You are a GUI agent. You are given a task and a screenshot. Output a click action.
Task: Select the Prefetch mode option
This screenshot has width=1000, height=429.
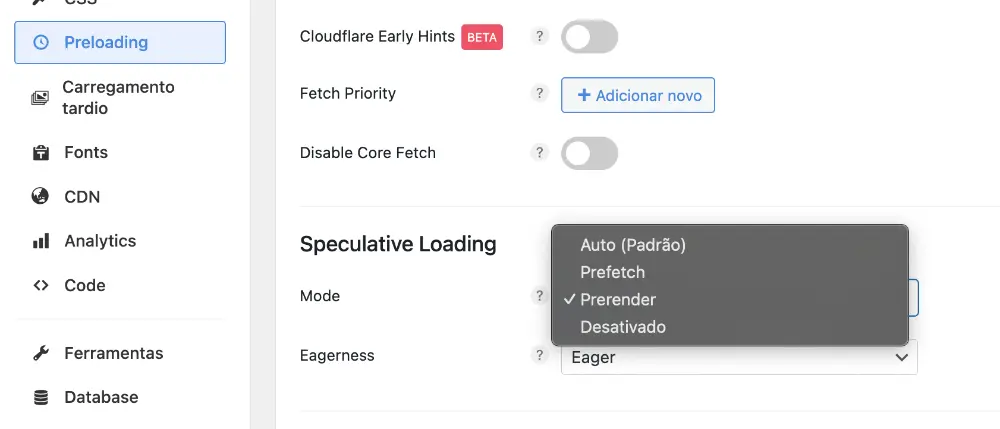612,272
